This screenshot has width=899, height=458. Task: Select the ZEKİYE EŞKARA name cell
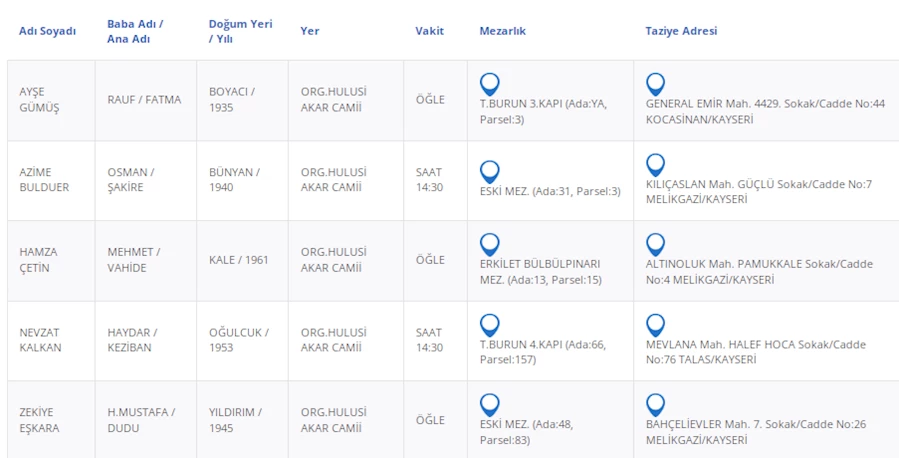39,420
